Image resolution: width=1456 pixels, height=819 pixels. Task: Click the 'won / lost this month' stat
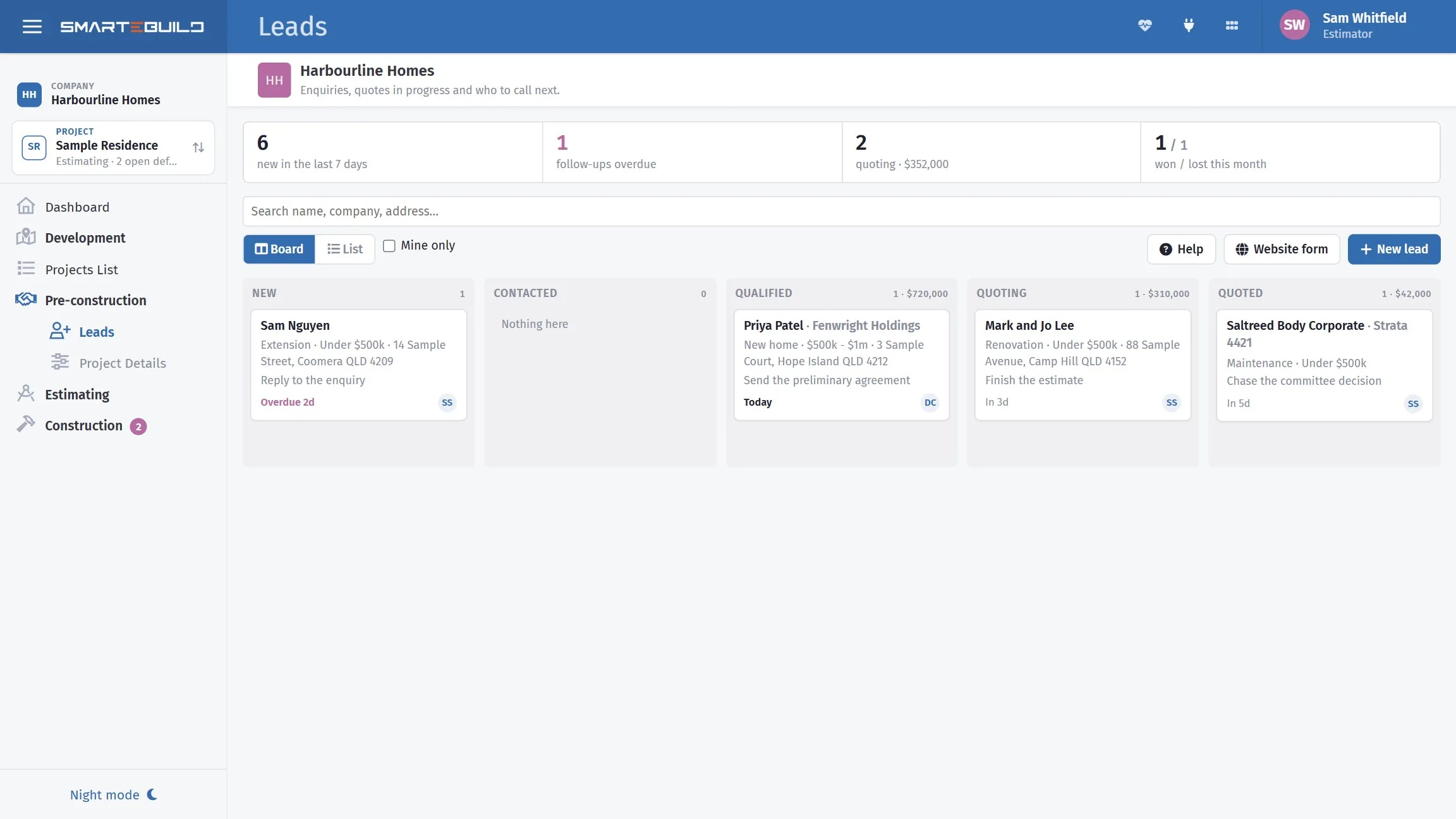coord(1290,152)
